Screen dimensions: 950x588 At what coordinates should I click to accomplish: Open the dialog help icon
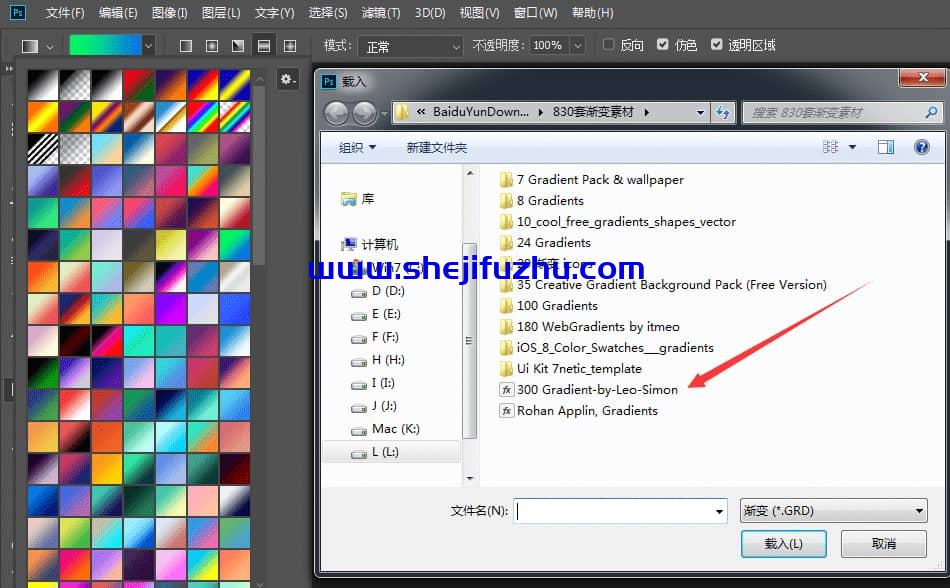click(922, 147)
